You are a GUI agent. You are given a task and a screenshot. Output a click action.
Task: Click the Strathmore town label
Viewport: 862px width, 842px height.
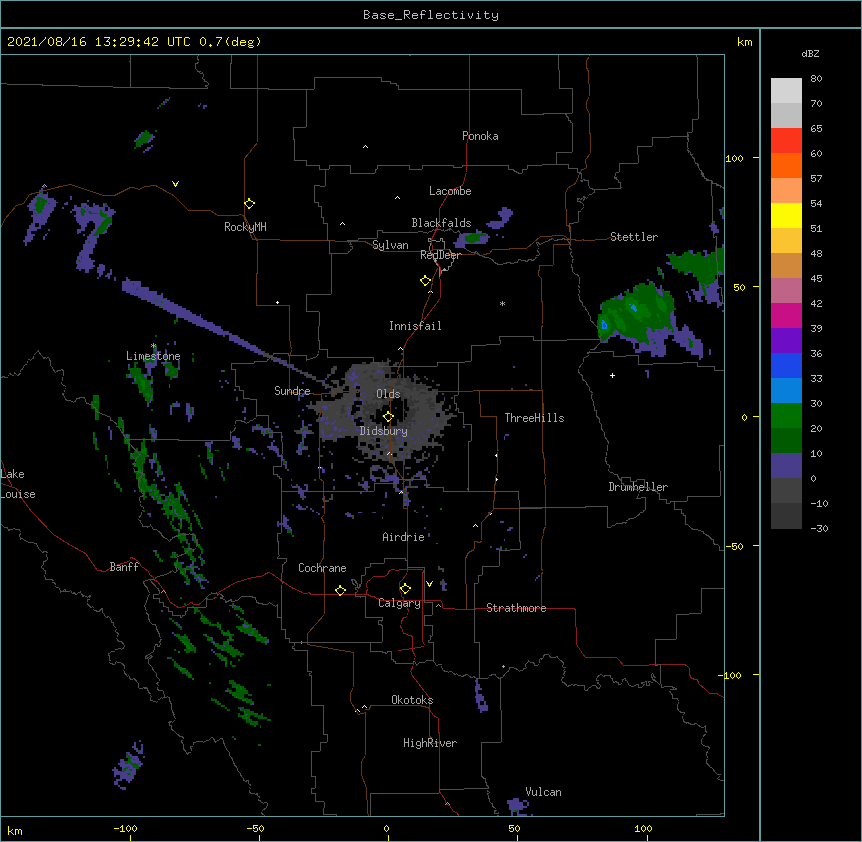point(516,608)
